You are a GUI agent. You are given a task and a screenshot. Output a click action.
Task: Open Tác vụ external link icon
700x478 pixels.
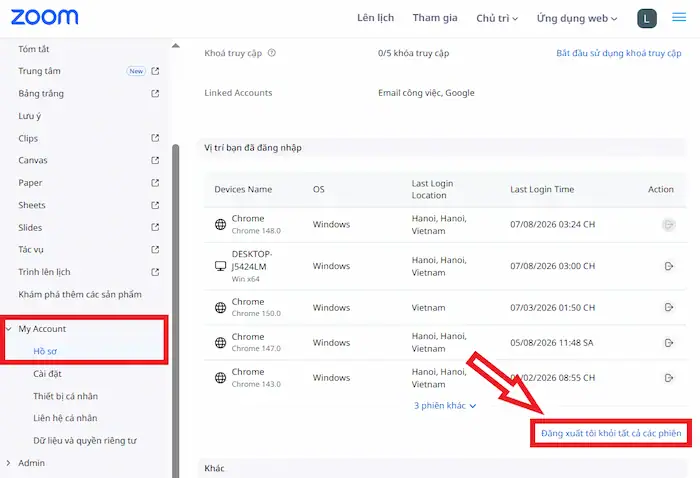point(155,249)
